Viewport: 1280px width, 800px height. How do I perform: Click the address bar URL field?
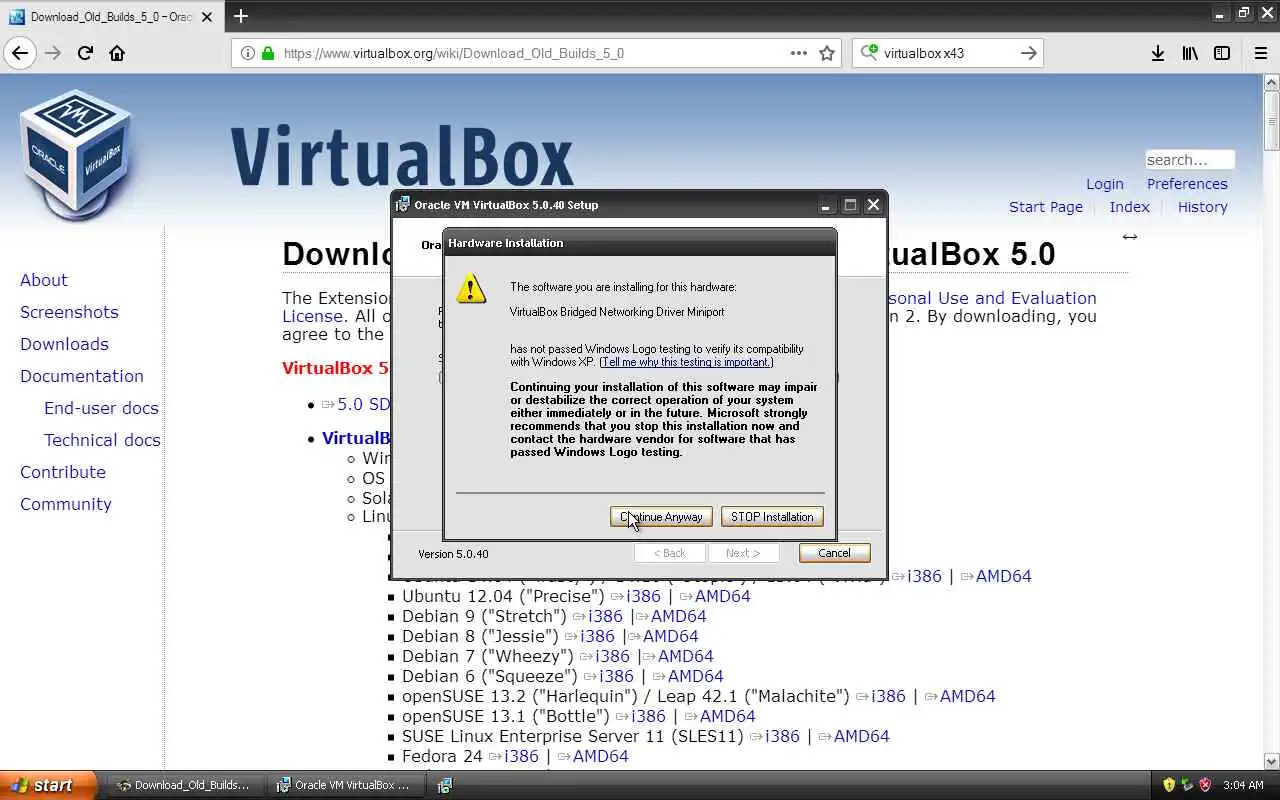tap(535, 53)
